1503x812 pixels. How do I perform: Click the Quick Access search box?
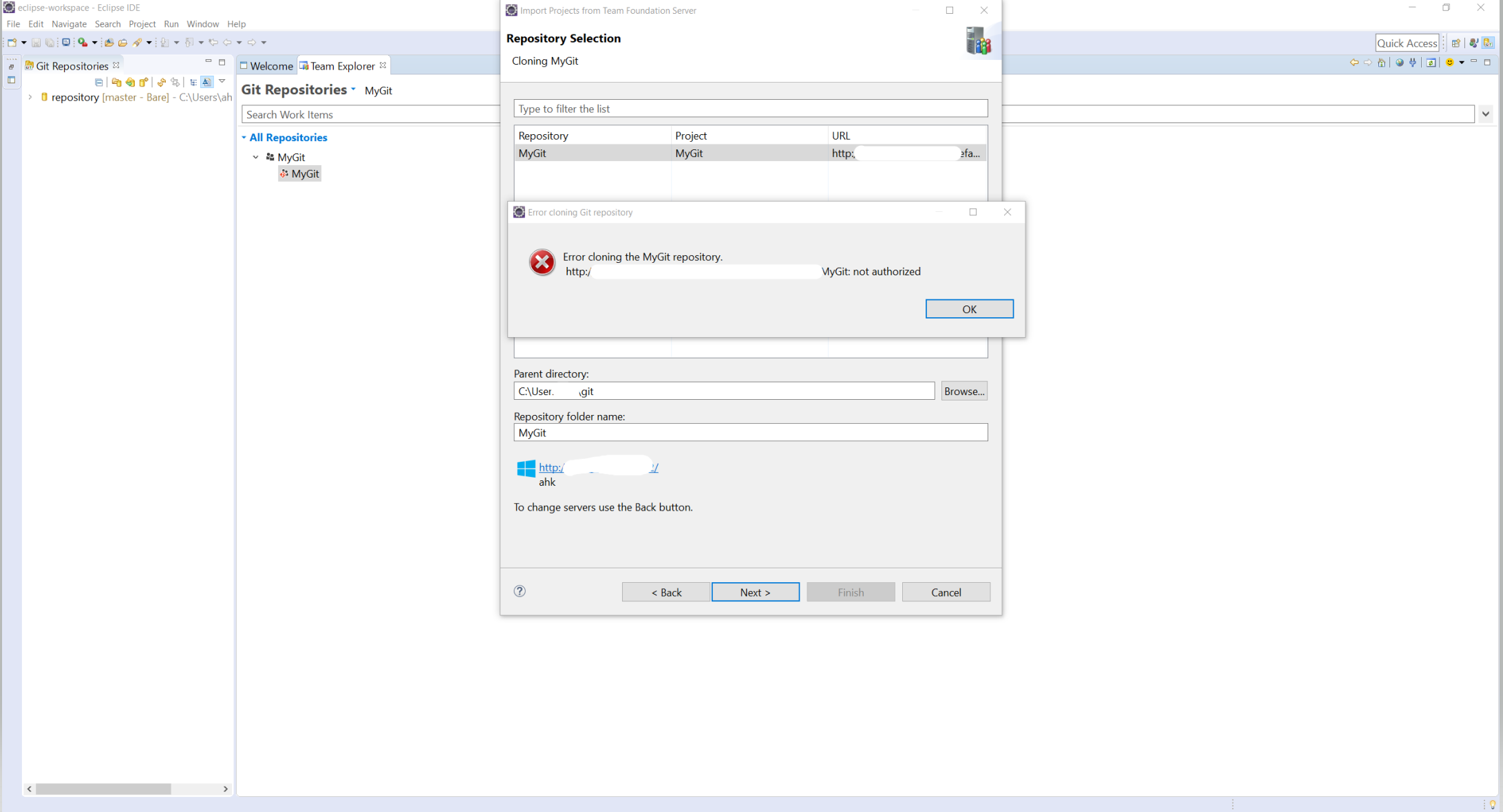(x=1407, y=43)
